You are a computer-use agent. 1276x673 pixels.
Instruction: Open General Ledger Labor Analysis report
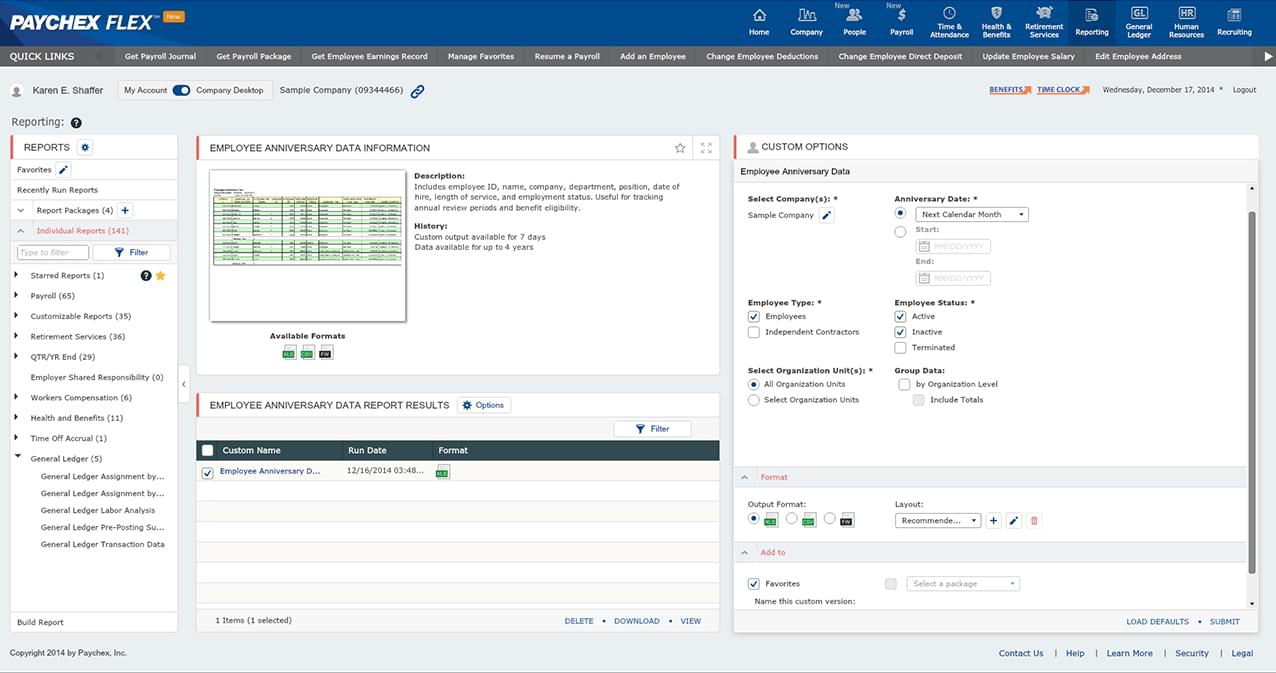coord(98,510)
